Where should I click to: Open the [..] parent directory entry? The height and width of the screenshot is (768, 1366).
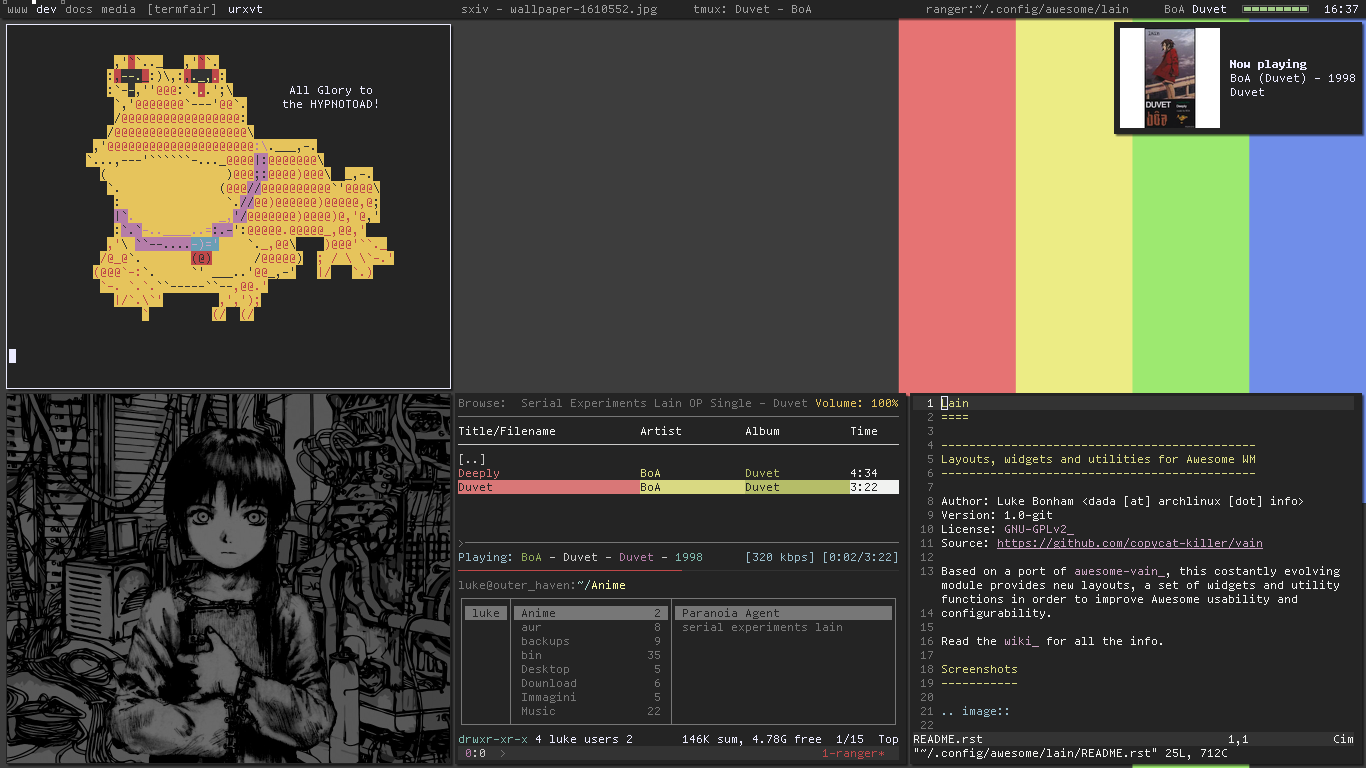click(472, 459)
